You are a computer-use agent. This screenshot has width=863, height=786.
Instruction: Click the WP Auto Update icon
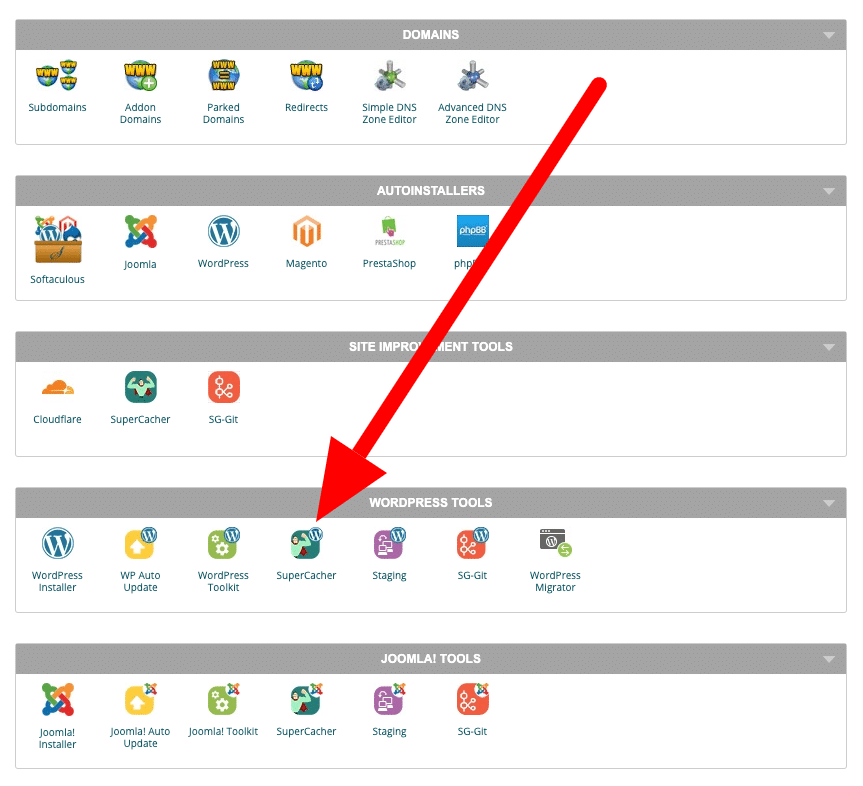[x=140, y=545]
